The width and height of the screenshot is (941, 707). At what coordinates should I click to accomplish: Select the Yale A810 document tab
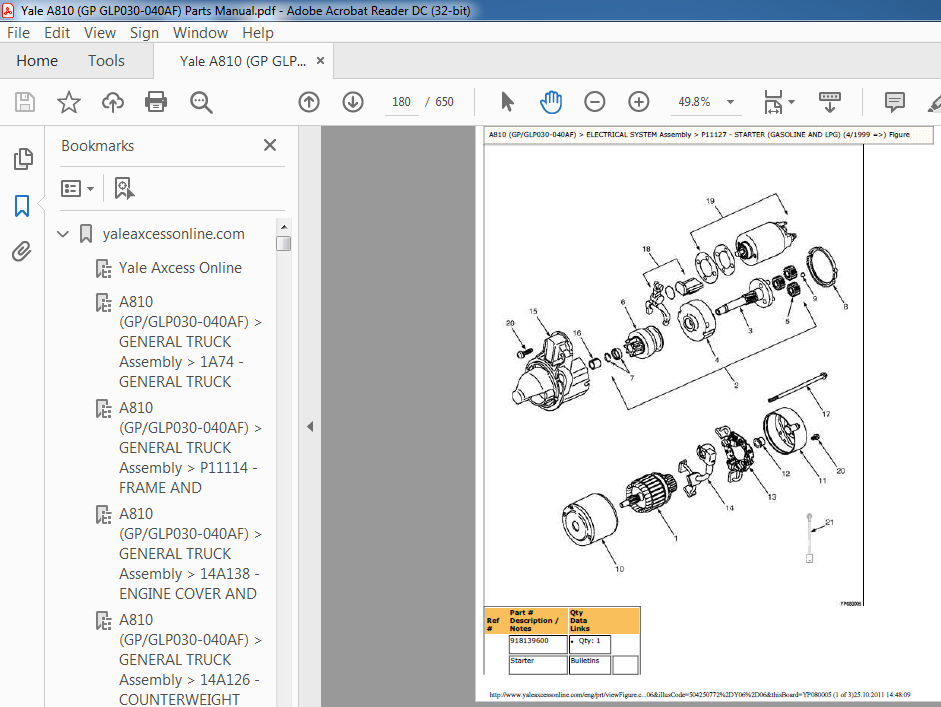coord(243,61)
